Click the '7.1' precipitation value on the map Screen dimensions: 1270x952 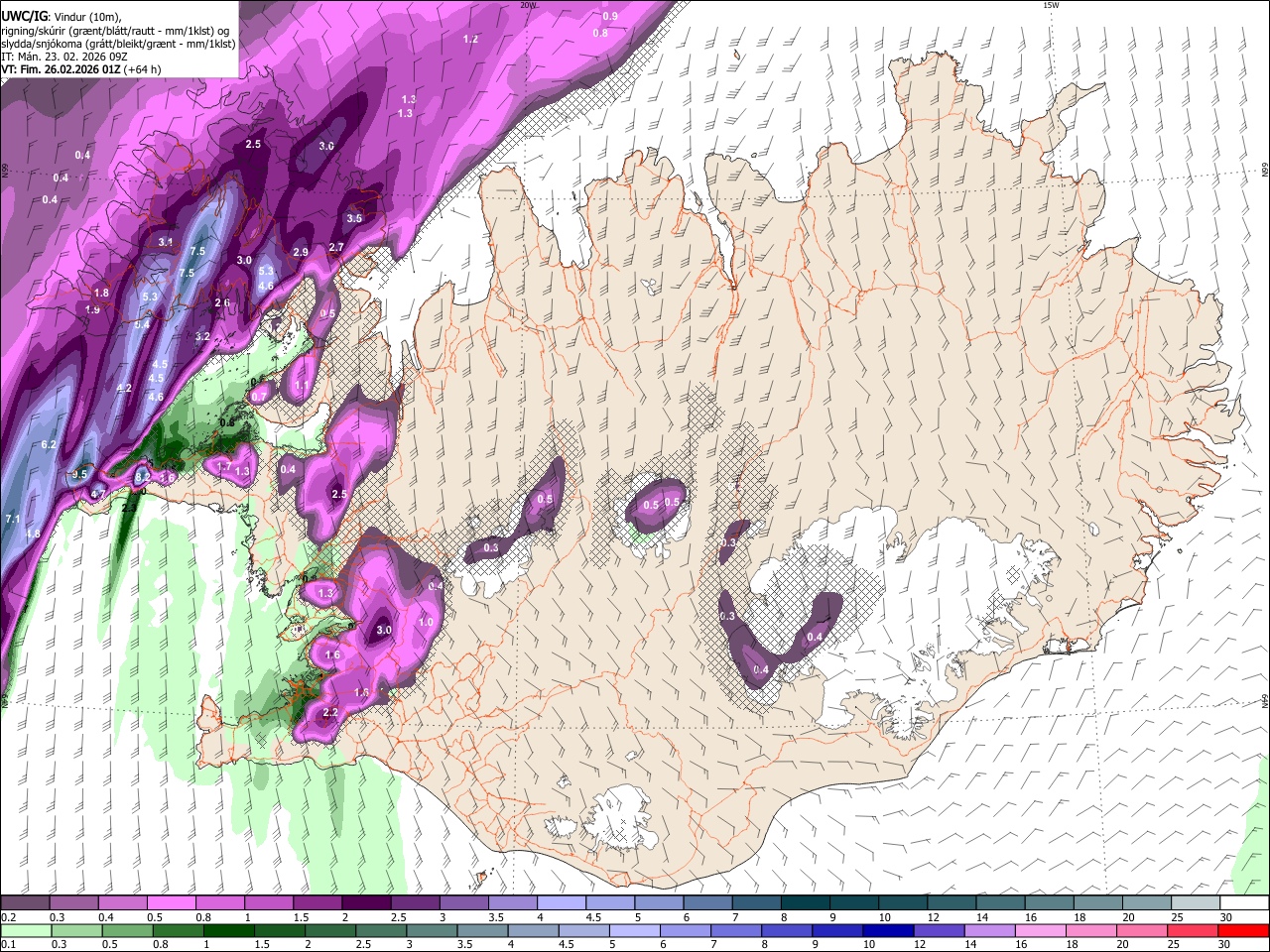pos(13,520)
